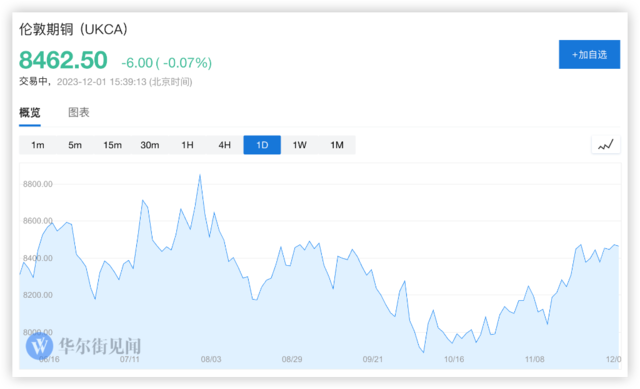Open the 概览 overview tab
Viewport: 640px width, 389px height.
pyautogui.click(x=30, y=113)
